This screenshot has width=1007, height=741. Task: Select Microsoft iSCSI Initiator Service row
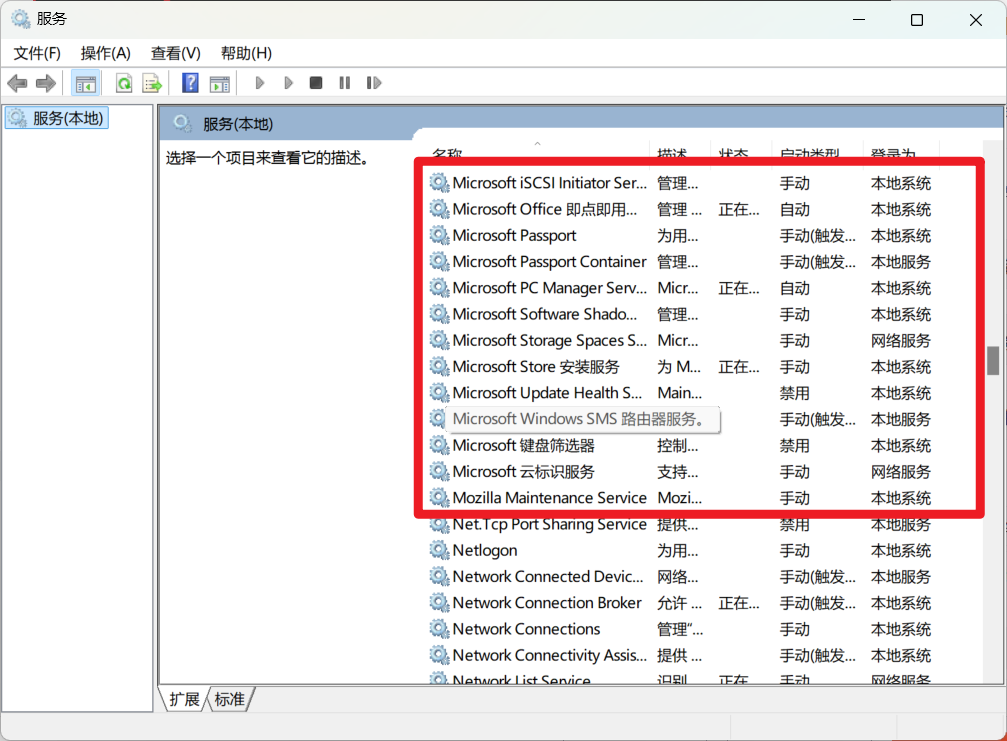click(703, 183)
